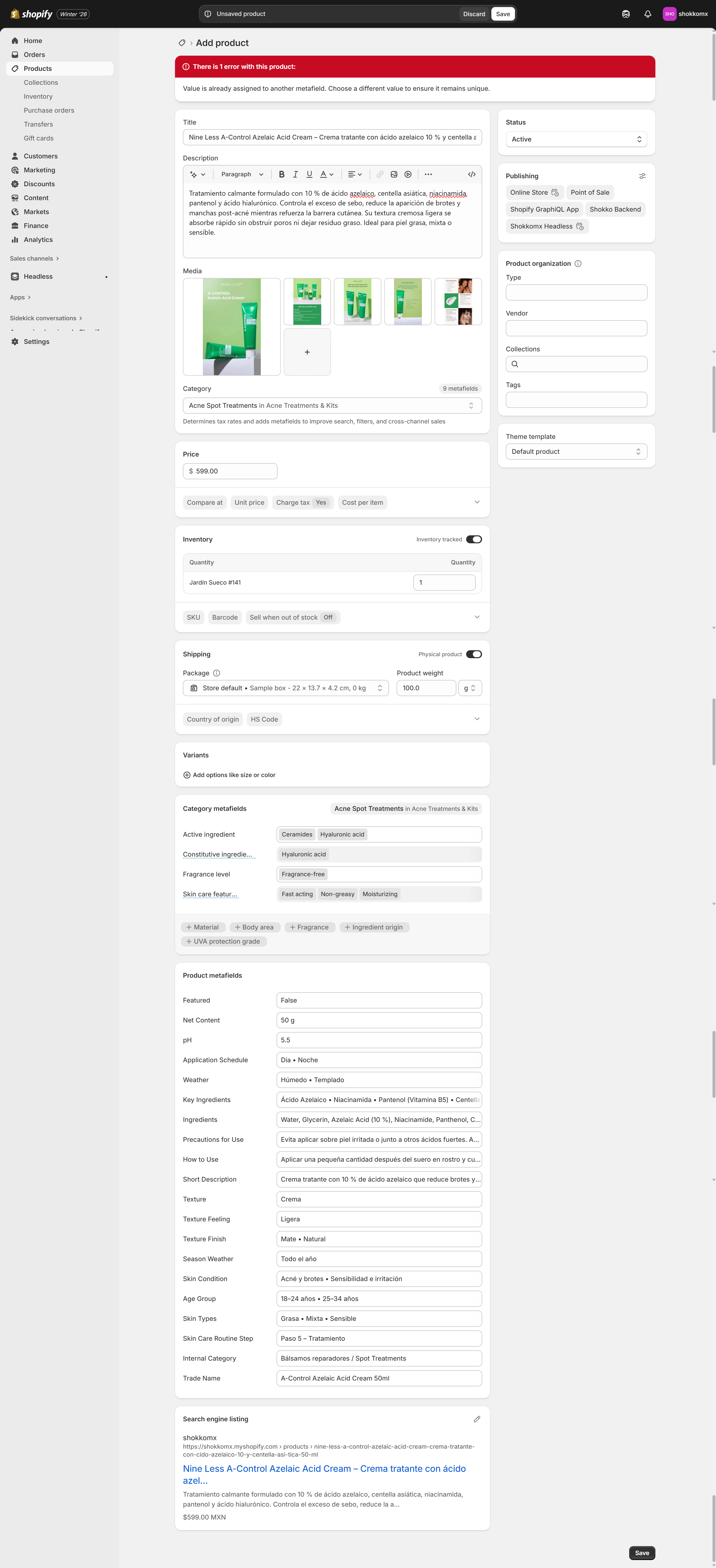Click product tag breadcrumb icon
The height and width of the screenshot is (1568, 716).
(x=181, y=43)
